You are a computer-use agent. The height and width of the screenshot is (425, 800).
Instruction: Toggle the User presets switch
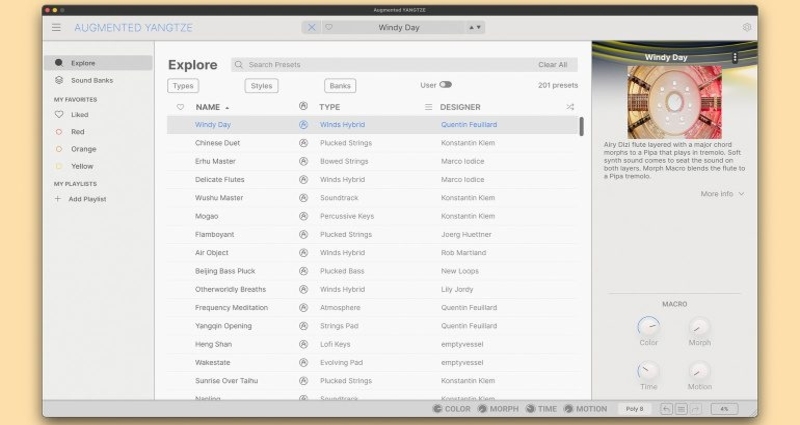445,85
